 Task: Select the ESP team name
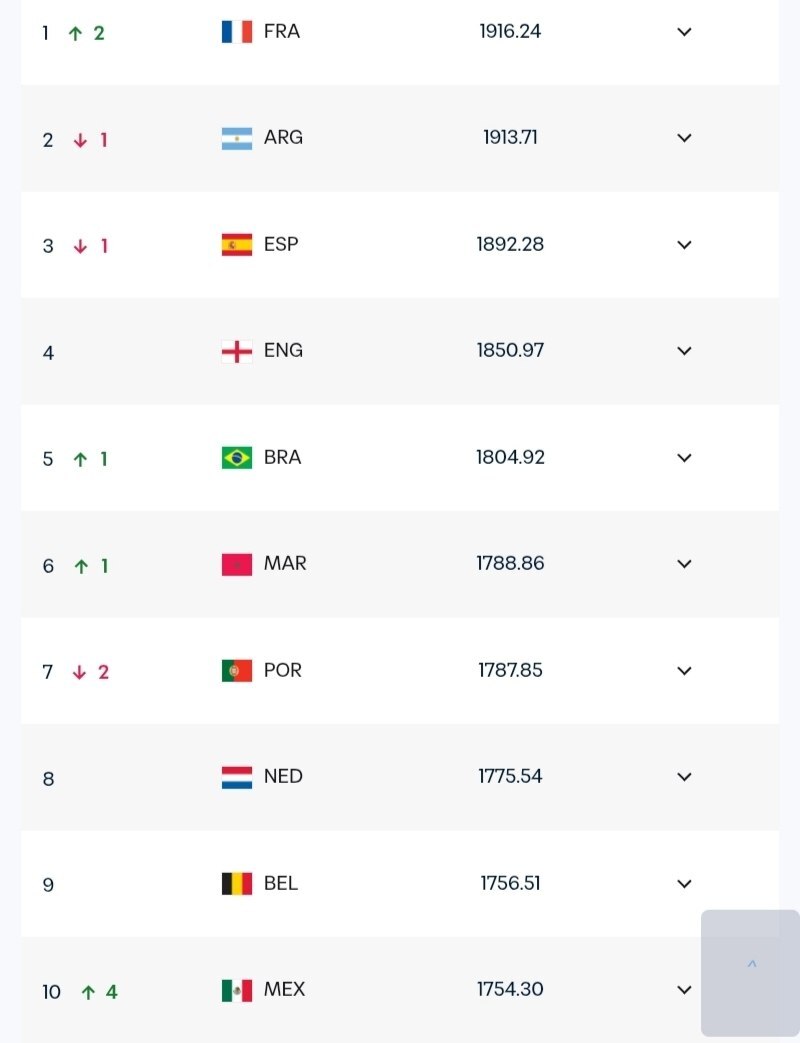point(281,244)
